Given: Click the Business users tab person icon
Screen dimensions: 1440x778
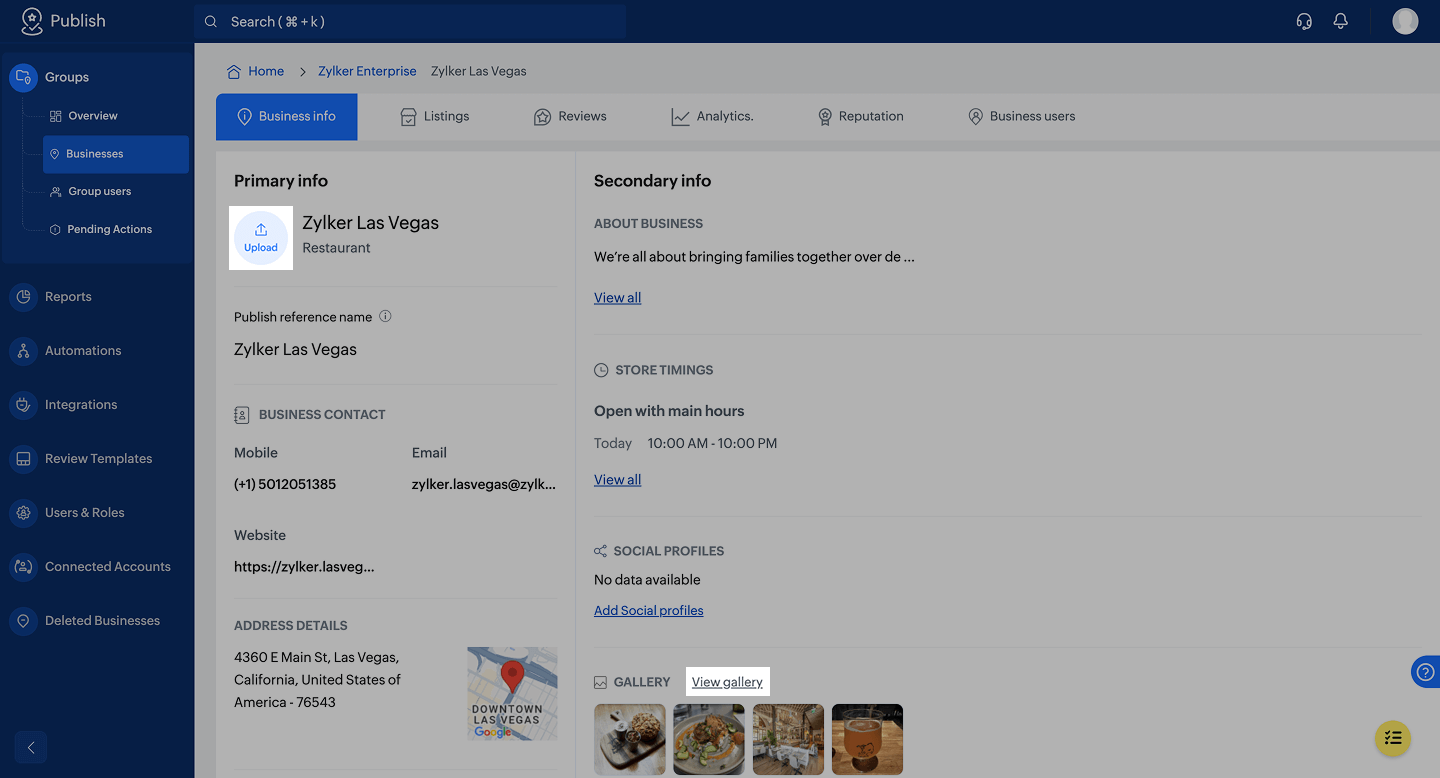Looking at the screenshot, I should [x=976, y=117].
